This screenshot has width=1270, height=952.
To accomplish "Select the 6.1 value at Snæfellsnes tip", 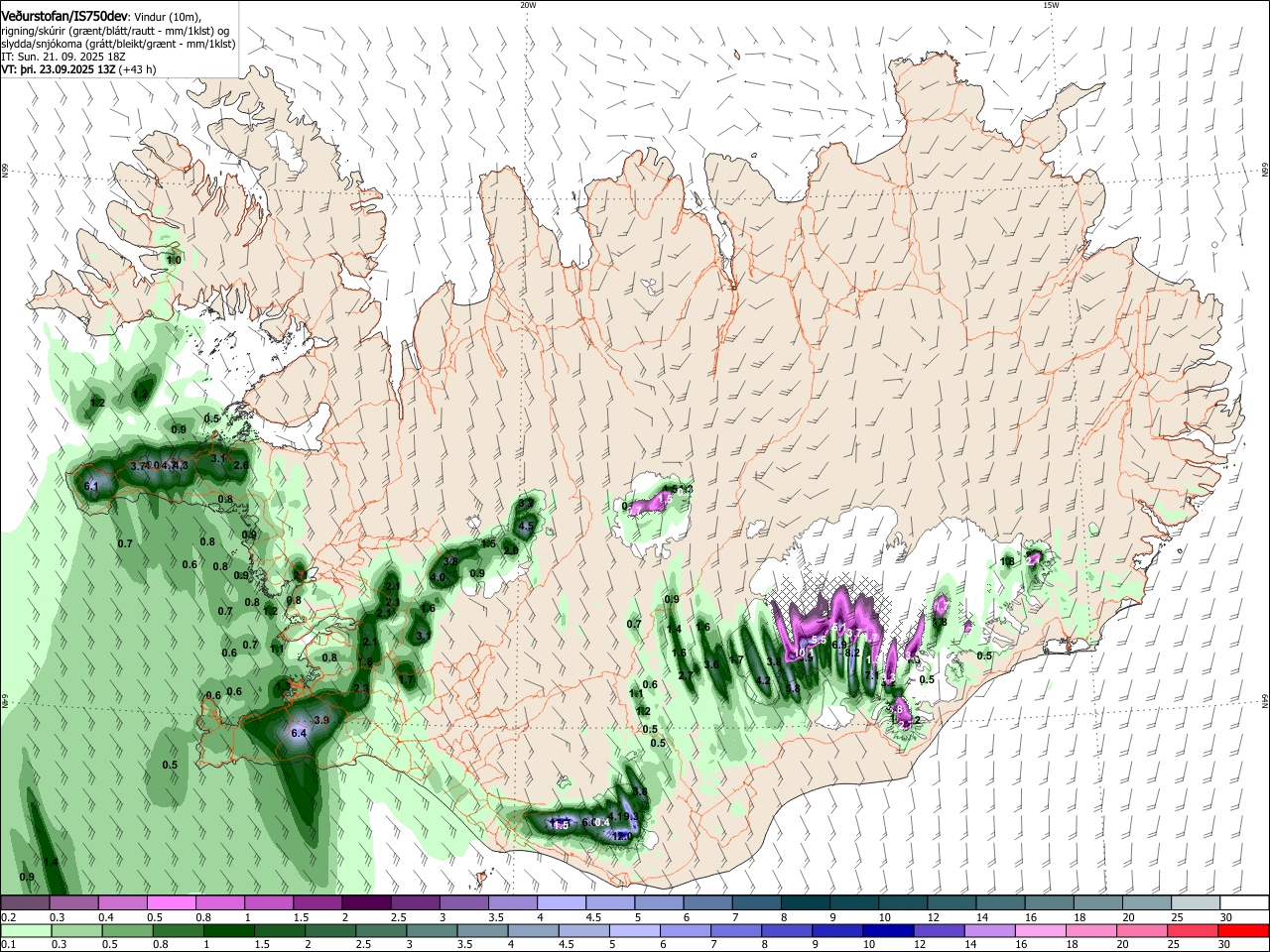I will [x=91, y=486].
